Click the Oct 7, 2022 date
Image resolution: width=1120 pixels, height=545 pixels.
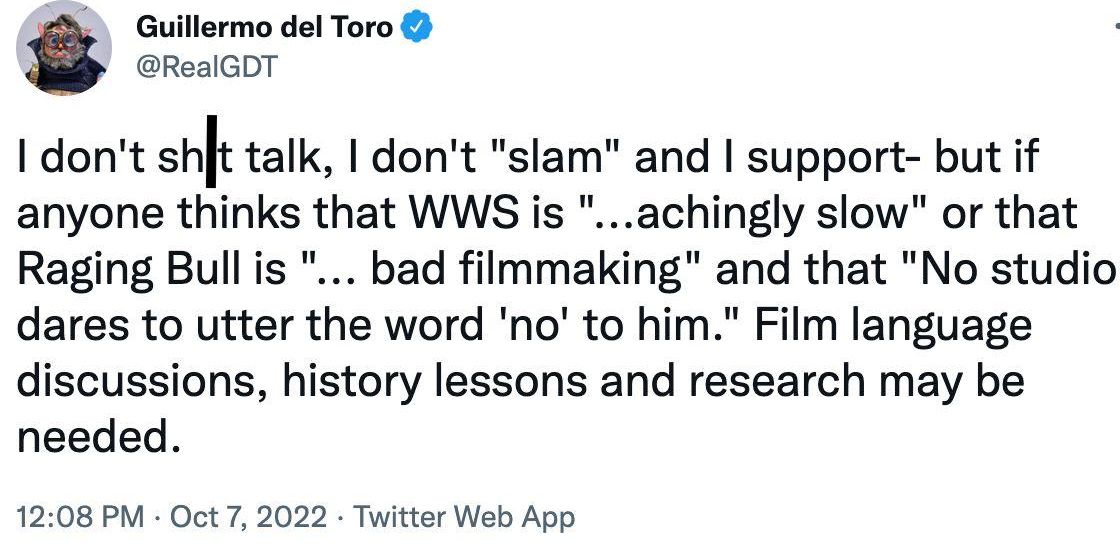pos(248,517)
